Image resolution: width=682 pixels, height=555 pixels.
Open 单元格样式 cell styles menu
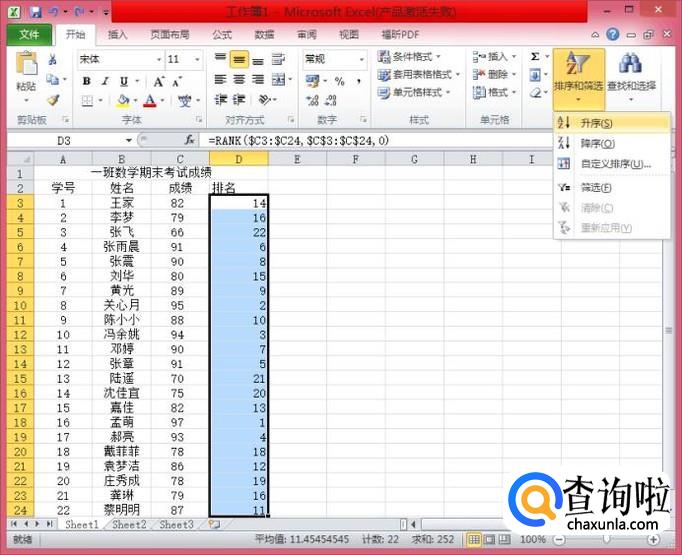(414, 93)
